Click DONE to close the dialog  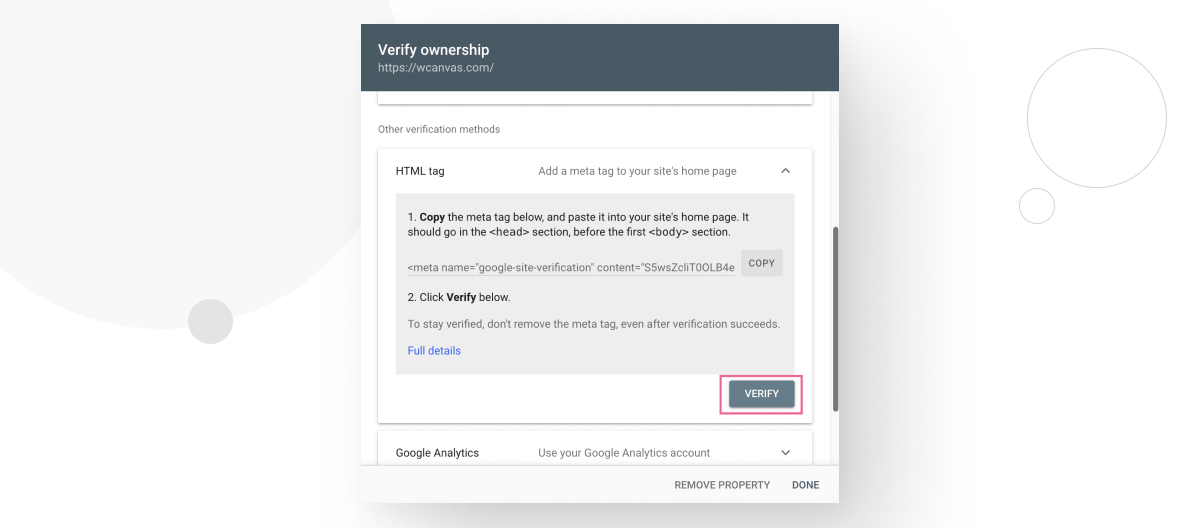tap(805, 485)
